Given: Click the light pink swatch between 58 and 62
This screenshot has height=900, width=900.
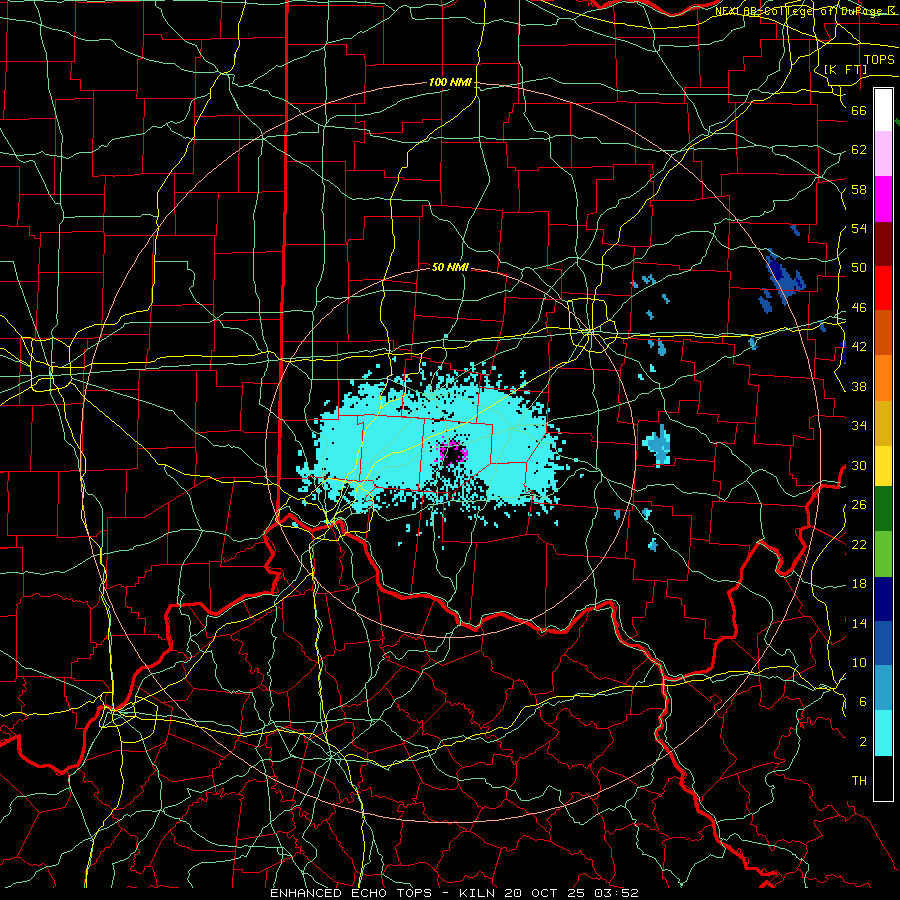Looking at the screenshot, I should [883, 154].
